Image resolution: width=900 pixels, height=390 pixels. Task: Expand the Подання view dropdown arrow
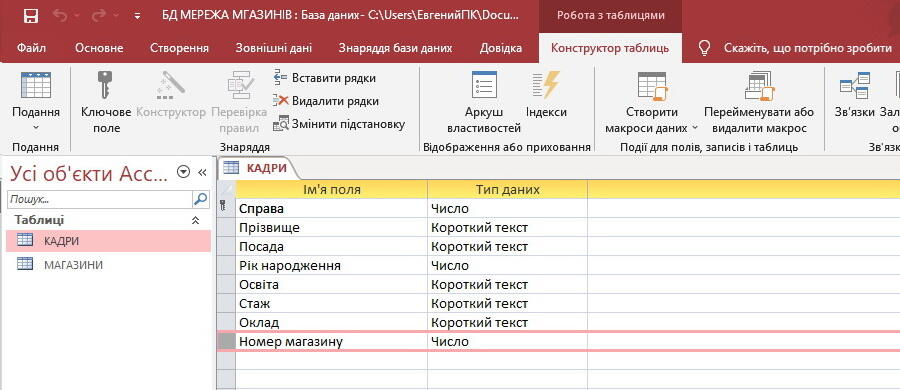36,127
